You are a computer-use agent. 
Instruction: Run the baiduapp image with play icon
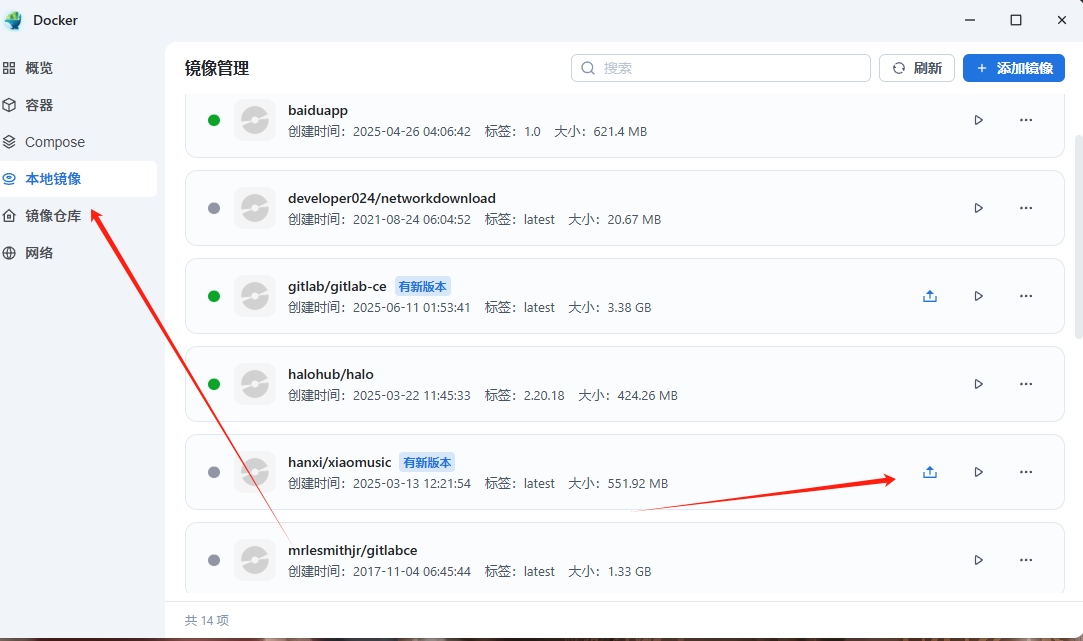[978, 120]
